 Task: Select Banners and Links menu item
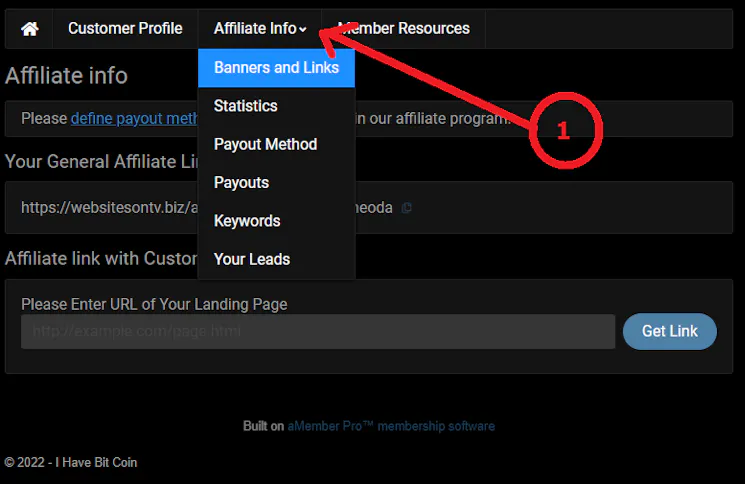[x=276, y=68]
